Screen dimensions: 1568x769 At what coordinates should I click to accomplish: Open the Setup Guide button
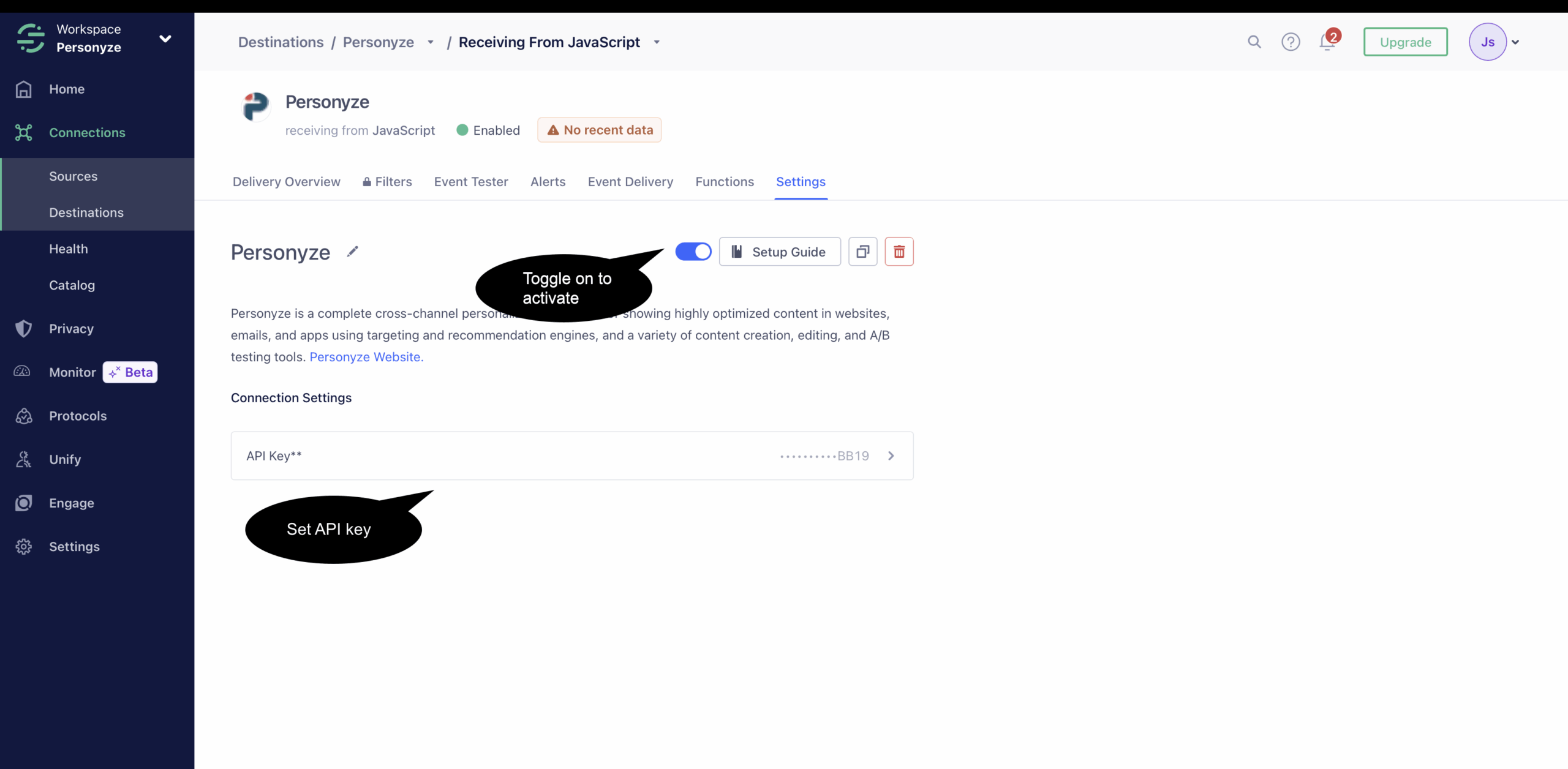(x=779, y=252)
